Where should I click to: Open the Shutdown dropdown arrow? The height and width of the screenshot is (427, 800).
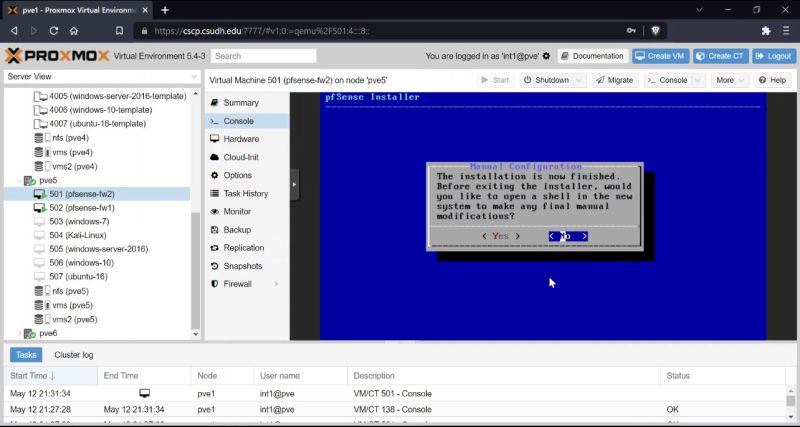[x=579, y=80]
